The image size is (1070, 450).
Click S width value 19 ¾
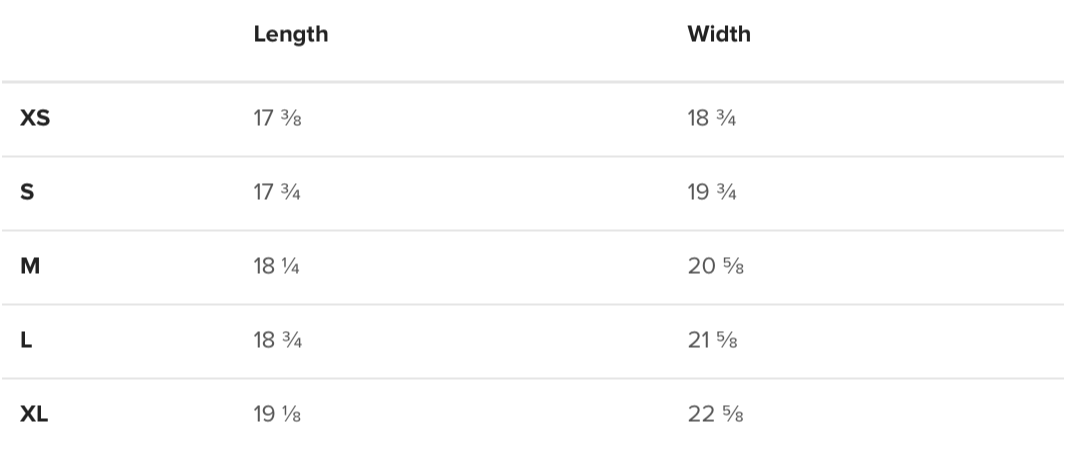pos(712,193)
